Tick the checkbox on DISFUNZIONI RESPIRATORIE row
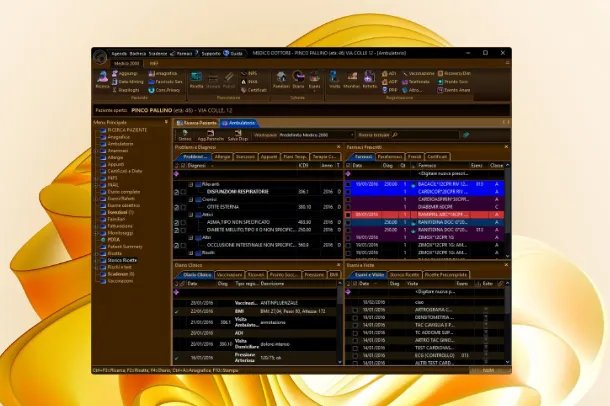This screenshot has width=610, height=406. click(x=184, y=192)
